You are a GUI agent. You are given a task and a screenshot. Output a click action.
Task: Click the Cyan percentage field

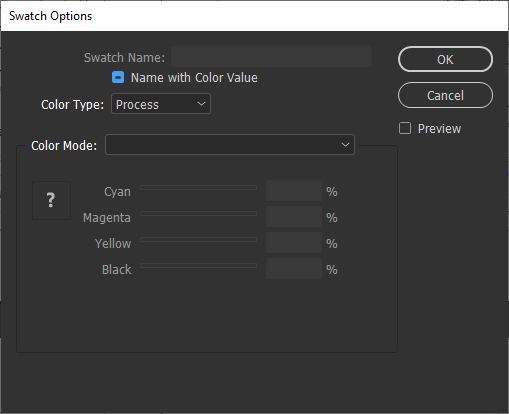click(294, 191)
